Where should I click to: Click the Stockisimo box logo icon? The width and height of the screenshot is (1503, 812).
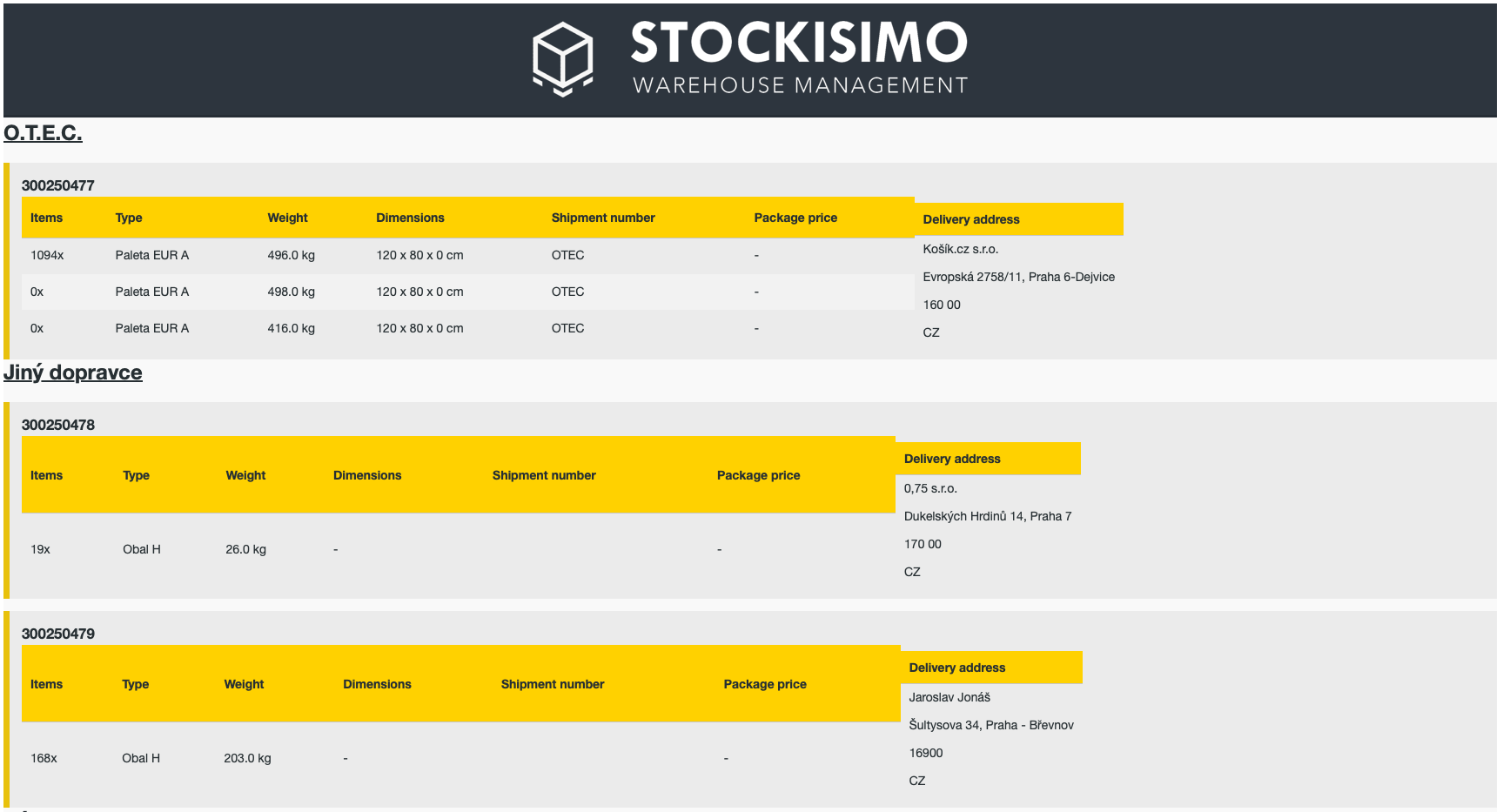(562, 58)
